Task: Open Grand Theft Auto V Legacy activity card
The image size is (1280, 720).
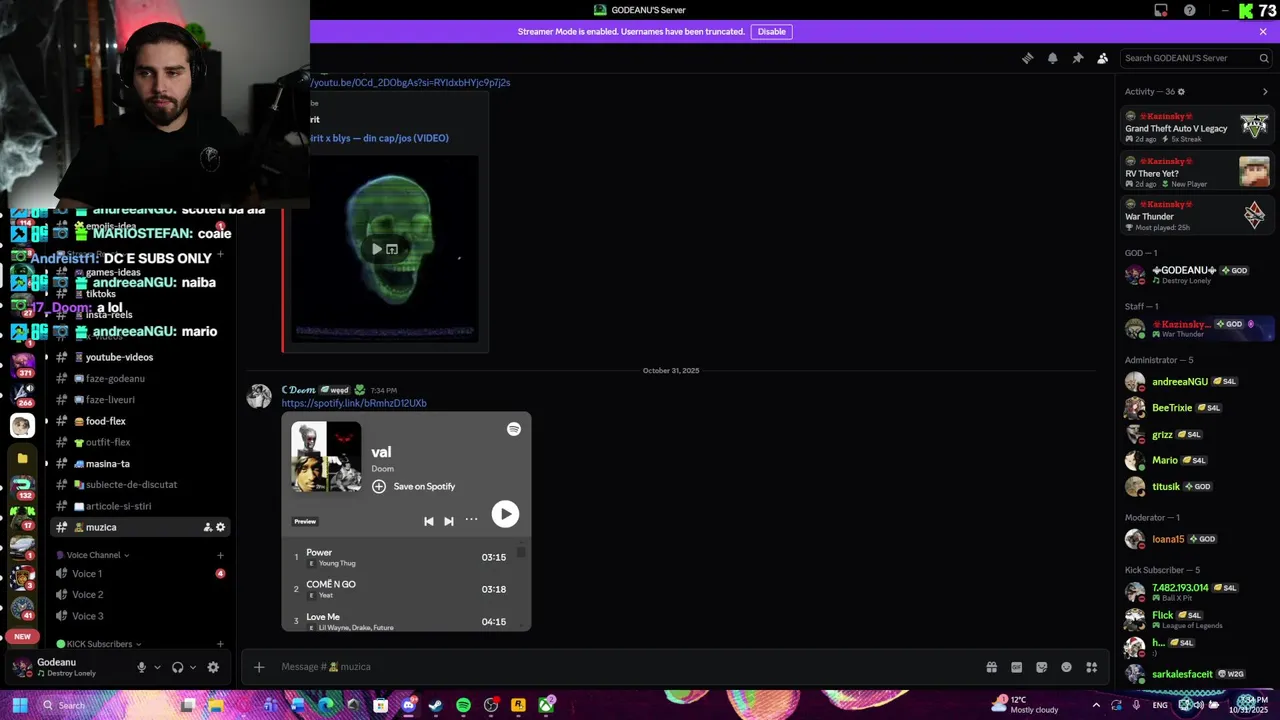Action: (x=1197, y=127)
